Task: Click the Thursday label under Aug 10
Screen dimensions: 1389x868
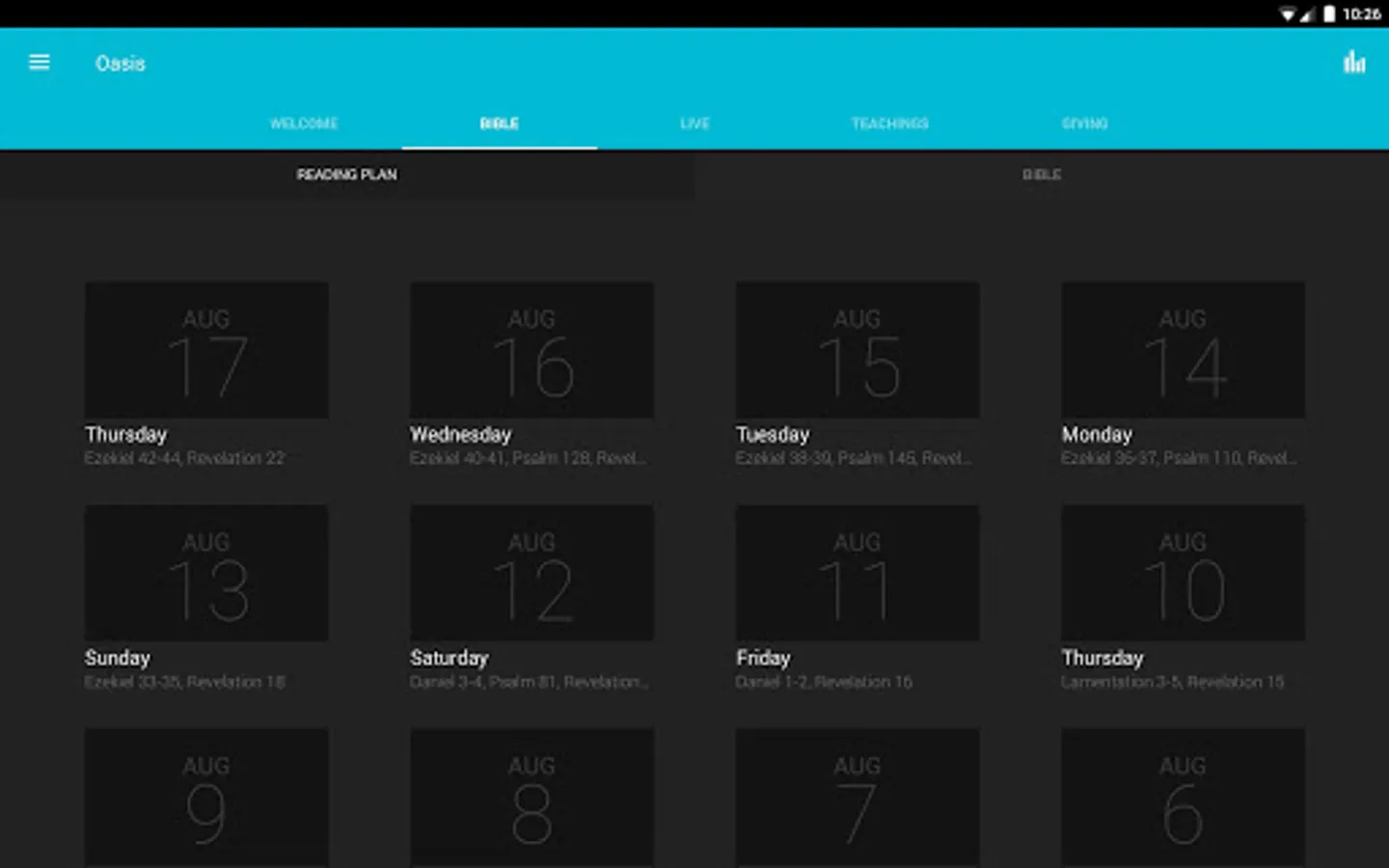Action: (1103, 659)
